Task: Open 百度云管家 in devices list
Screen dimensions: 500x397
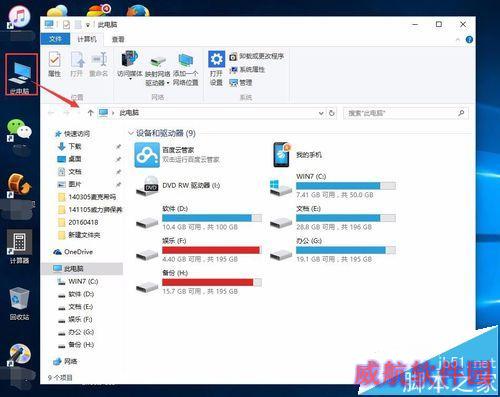Action: (178, 155)
